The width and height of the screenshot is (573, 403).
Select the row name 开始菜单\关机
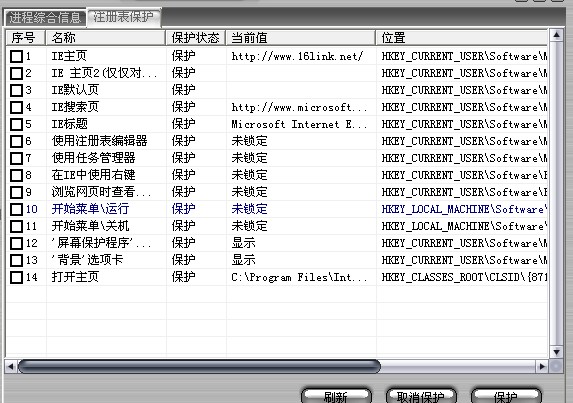click(90, 226)
